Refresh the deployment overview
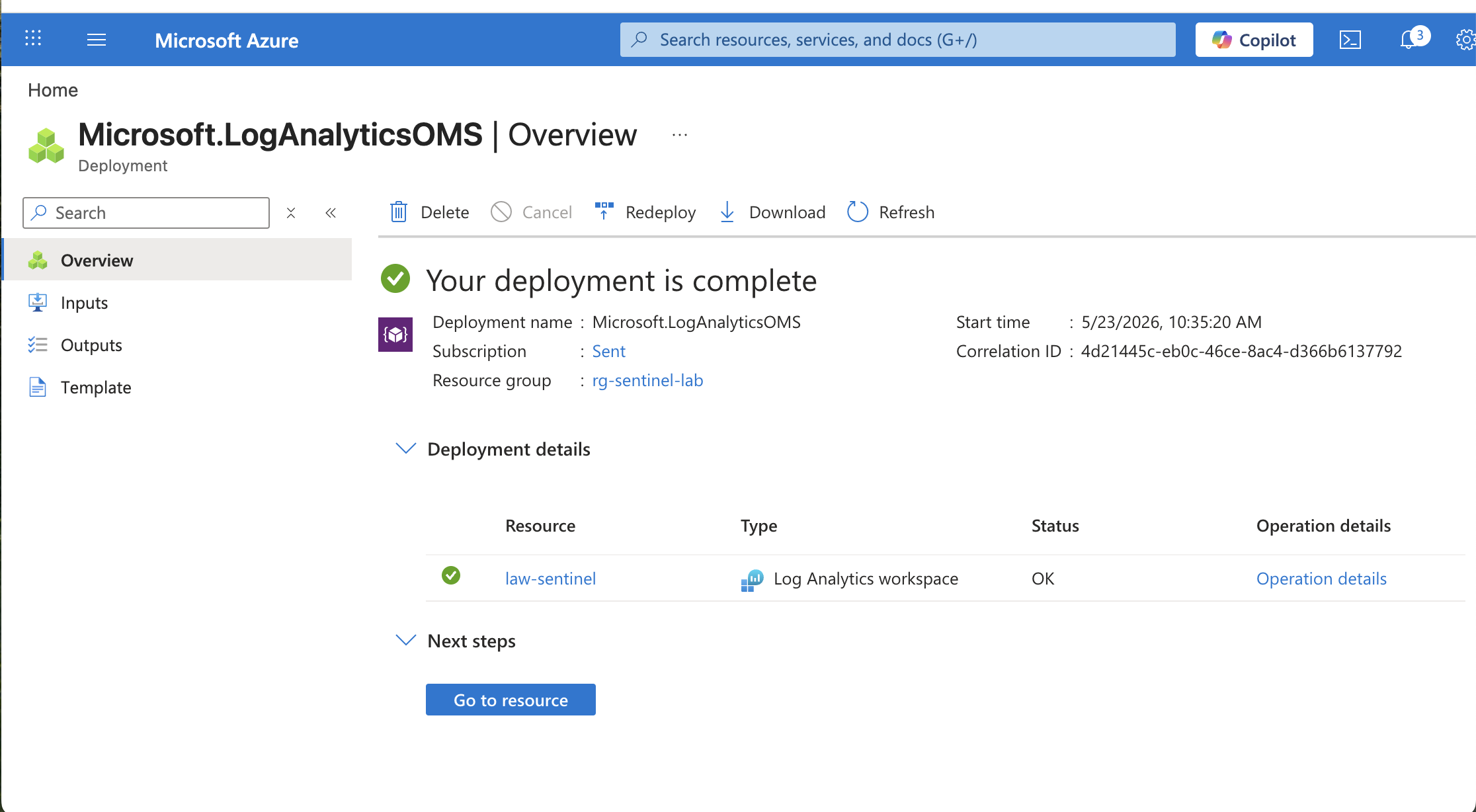Viewport: 1476px width, 812px height. pos(891,212)
